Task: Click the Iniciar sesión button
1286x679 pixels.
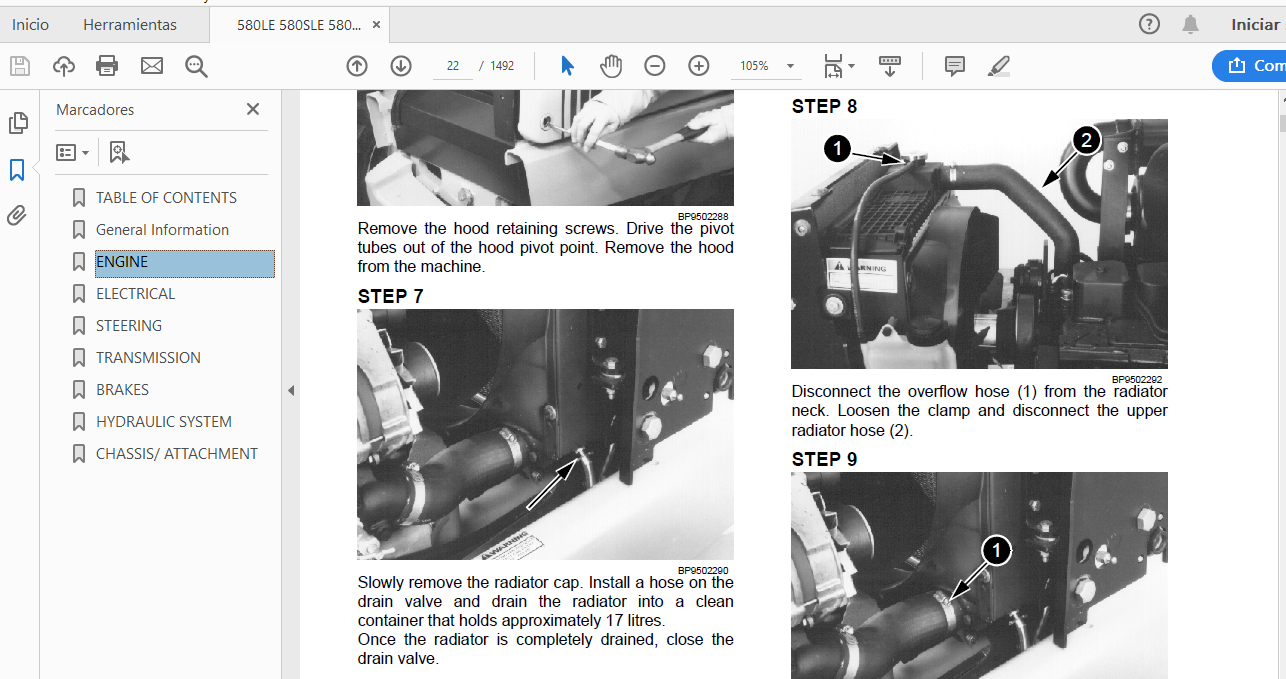Action: [1258, 24]
